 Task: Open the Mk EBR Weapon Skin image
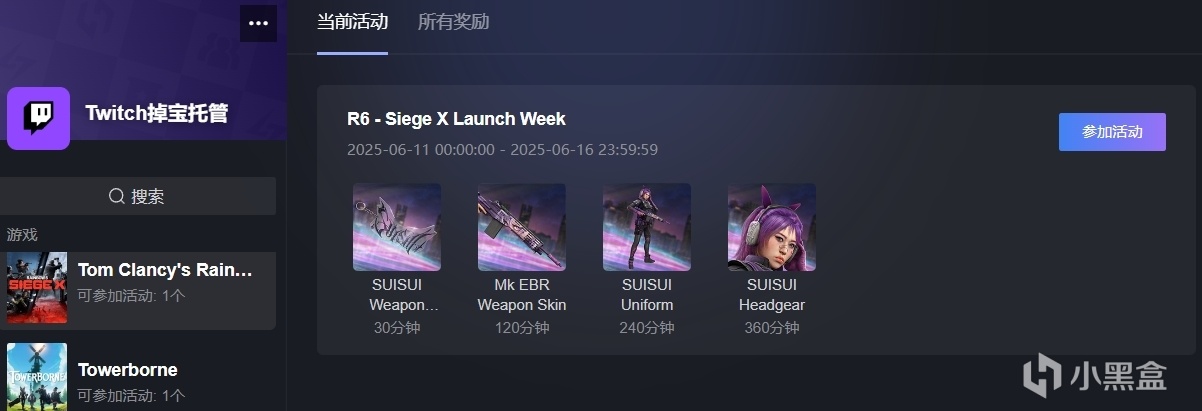tap(522, 227)
